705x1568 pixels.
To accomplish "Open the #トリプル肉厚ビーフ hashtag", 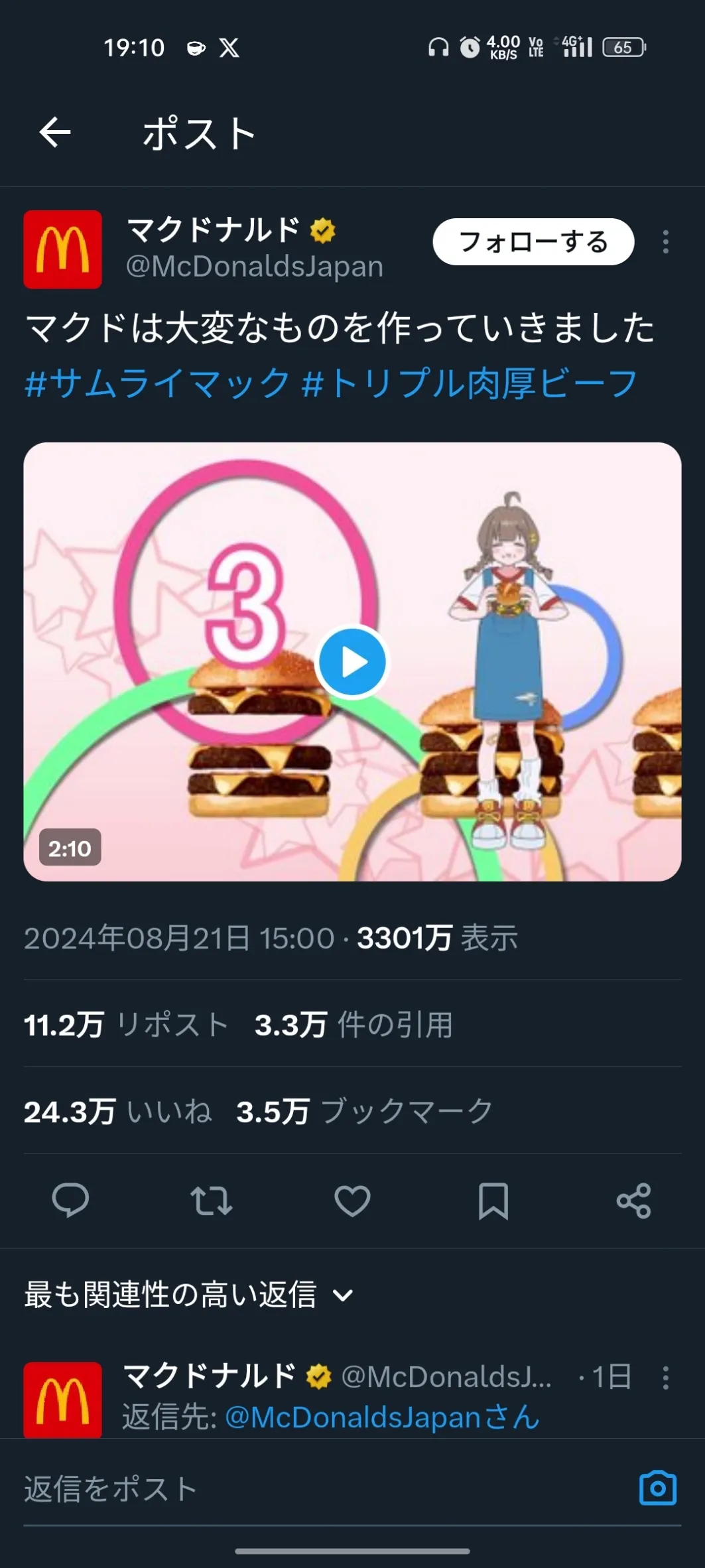I will 470,383.
